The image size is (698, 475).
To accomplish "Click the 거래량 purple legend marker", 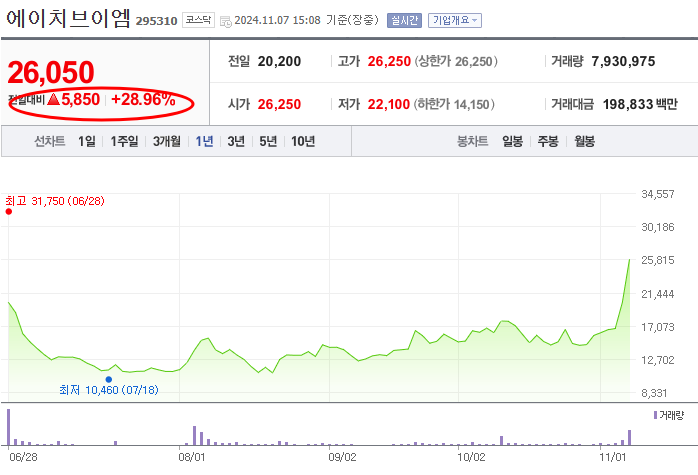I will [x=655, y=415].
